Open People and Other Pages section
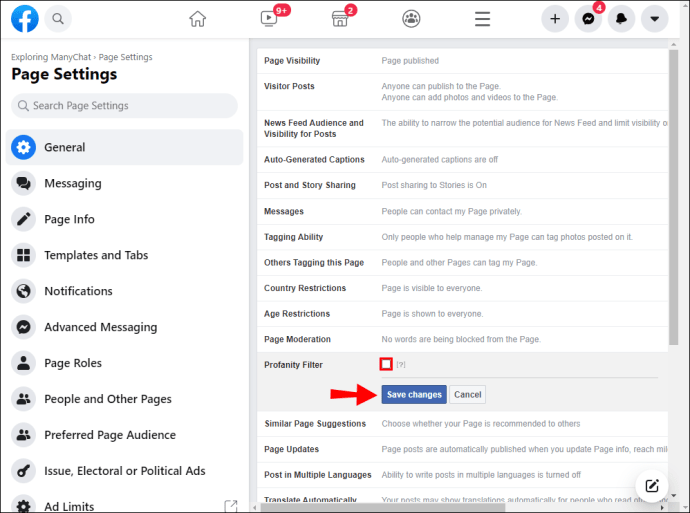 [125, 399]
